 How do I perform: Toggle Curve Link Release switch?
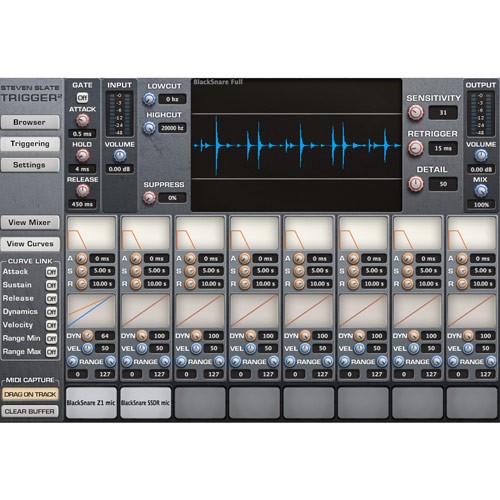(51, 299)
